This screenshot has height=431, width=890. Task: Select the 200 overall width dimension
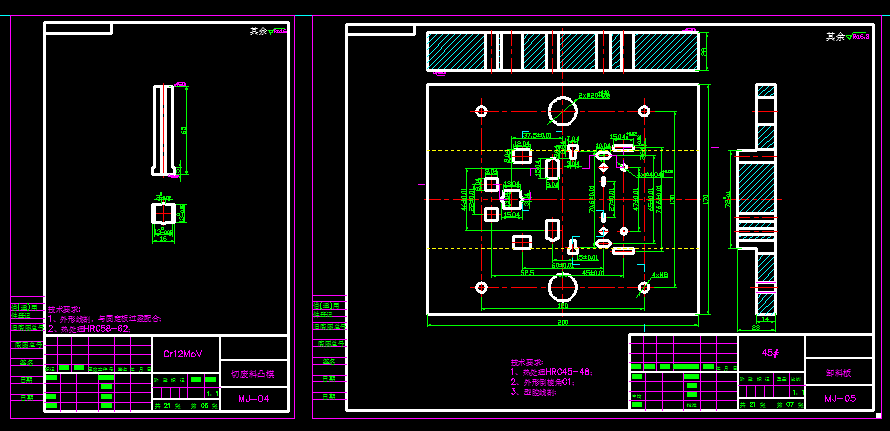562,323
